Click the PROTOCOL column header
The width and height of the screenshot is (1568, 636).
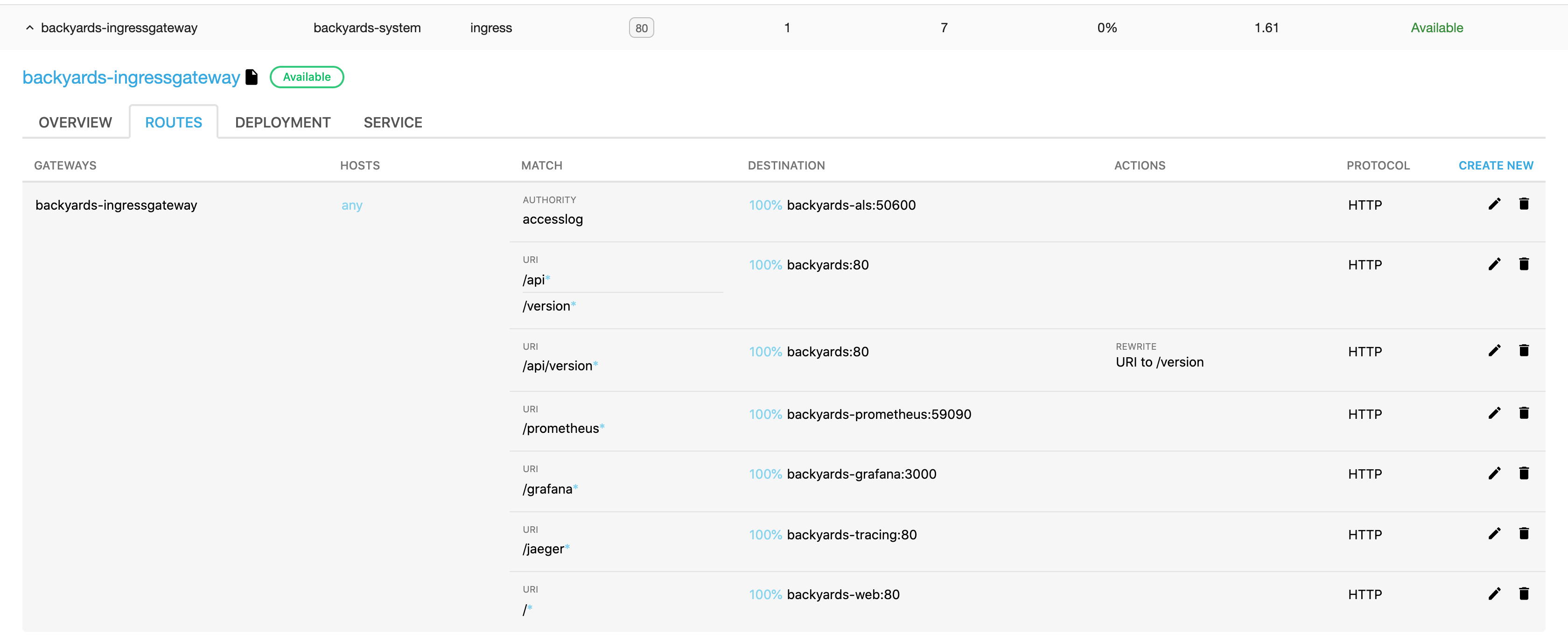click(x=1378, y=166)
